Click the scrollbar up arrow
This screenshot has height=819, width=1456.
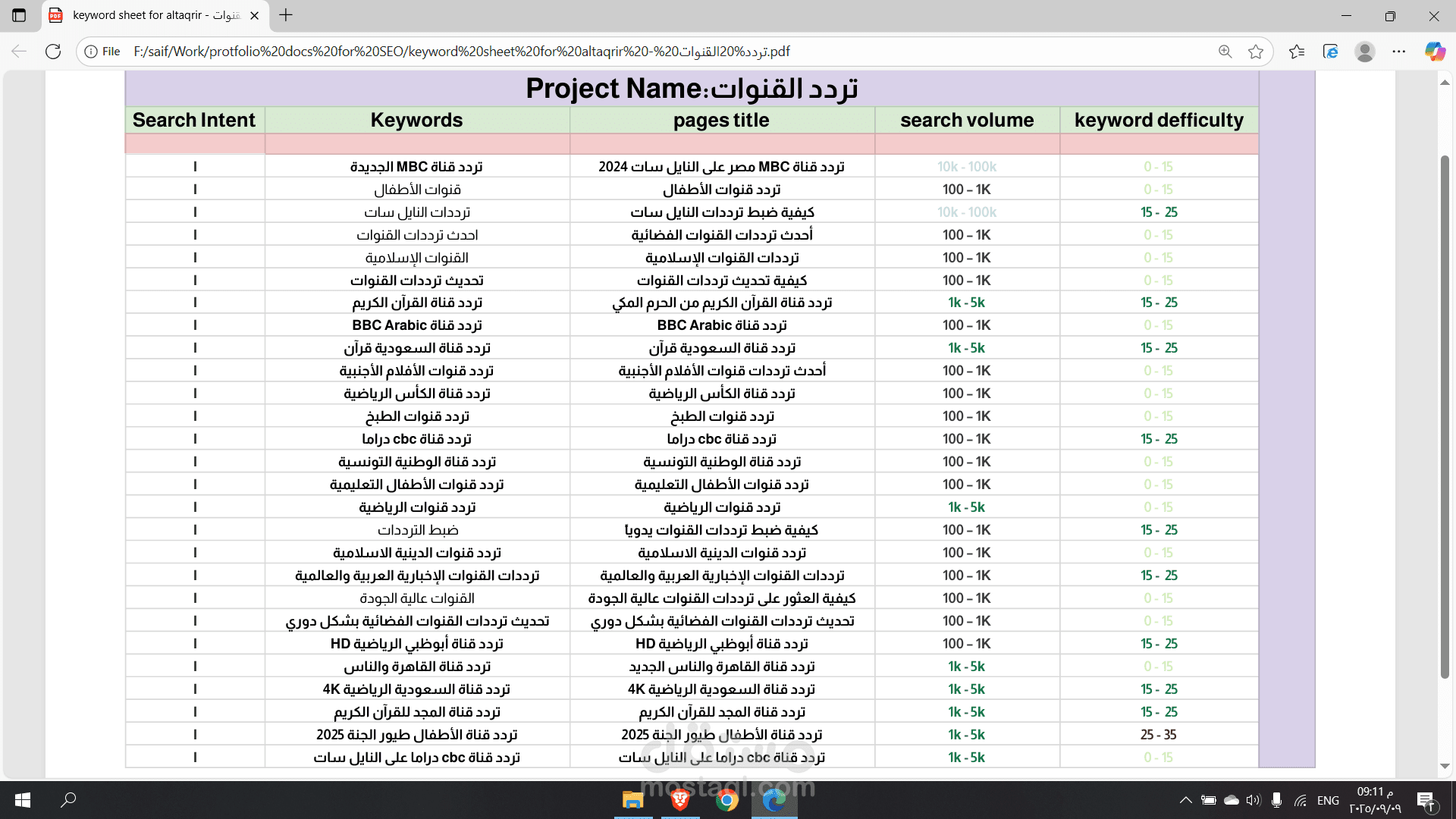(1445, 83)
